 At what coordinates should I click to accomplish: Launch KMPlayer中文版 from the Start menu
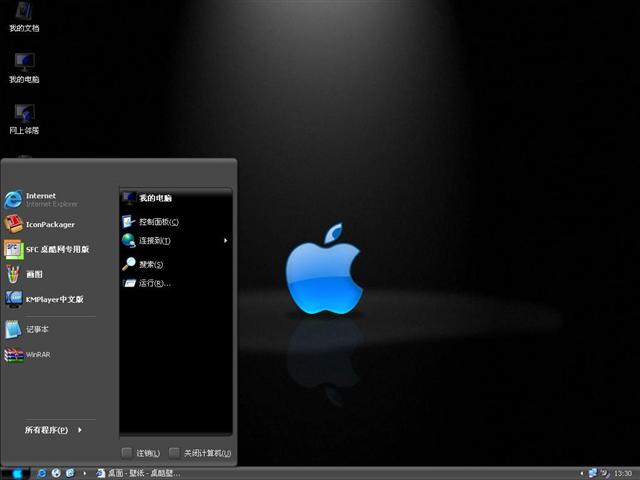click(44, 299)
